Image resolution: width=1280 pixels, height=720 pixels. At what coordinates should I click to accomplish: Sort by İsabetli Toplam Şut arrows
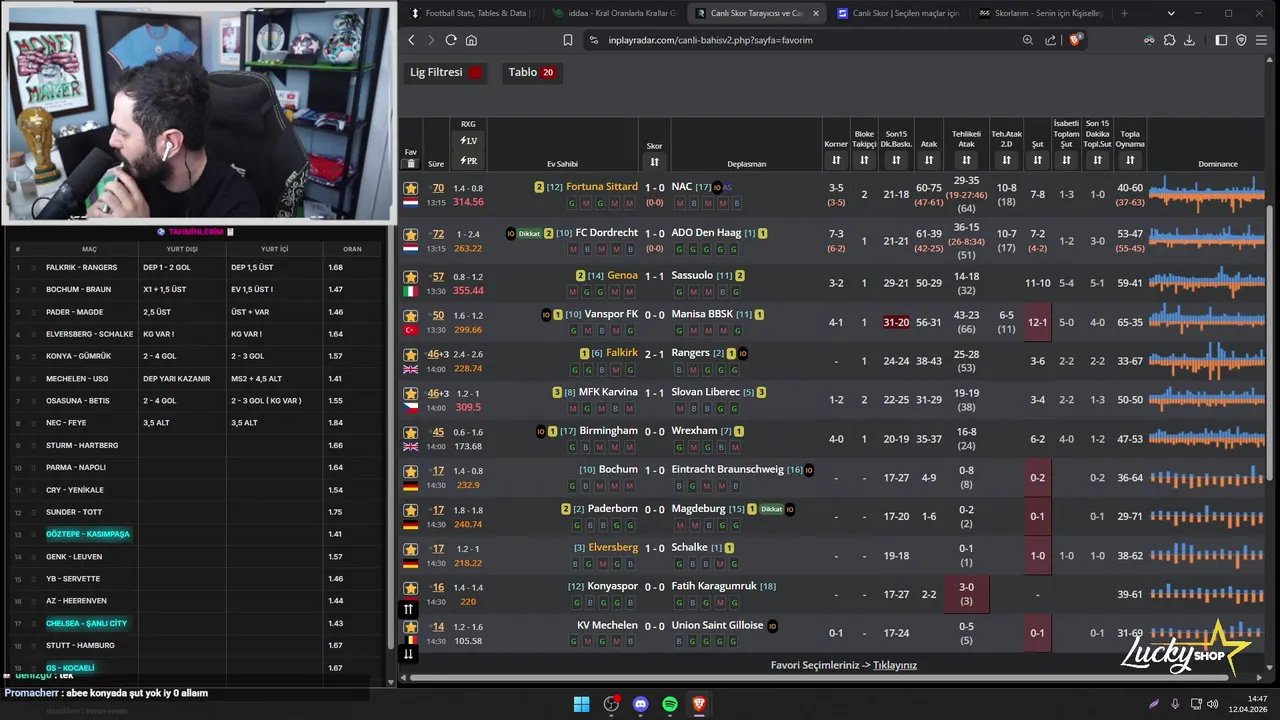pos(1066,160)
